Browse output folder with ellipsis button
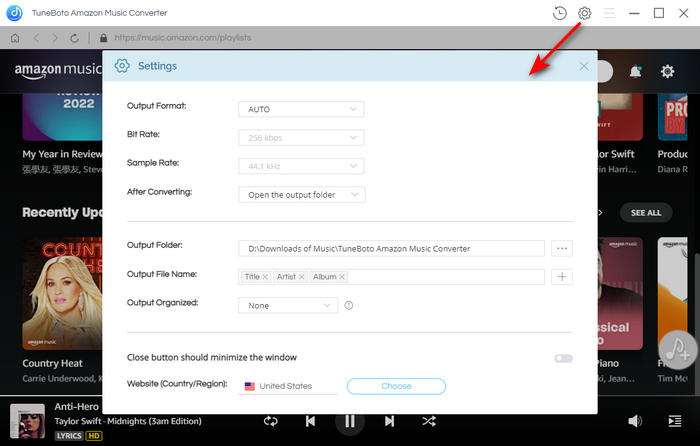This screenshot has height=446, width=700. [562, 248]
